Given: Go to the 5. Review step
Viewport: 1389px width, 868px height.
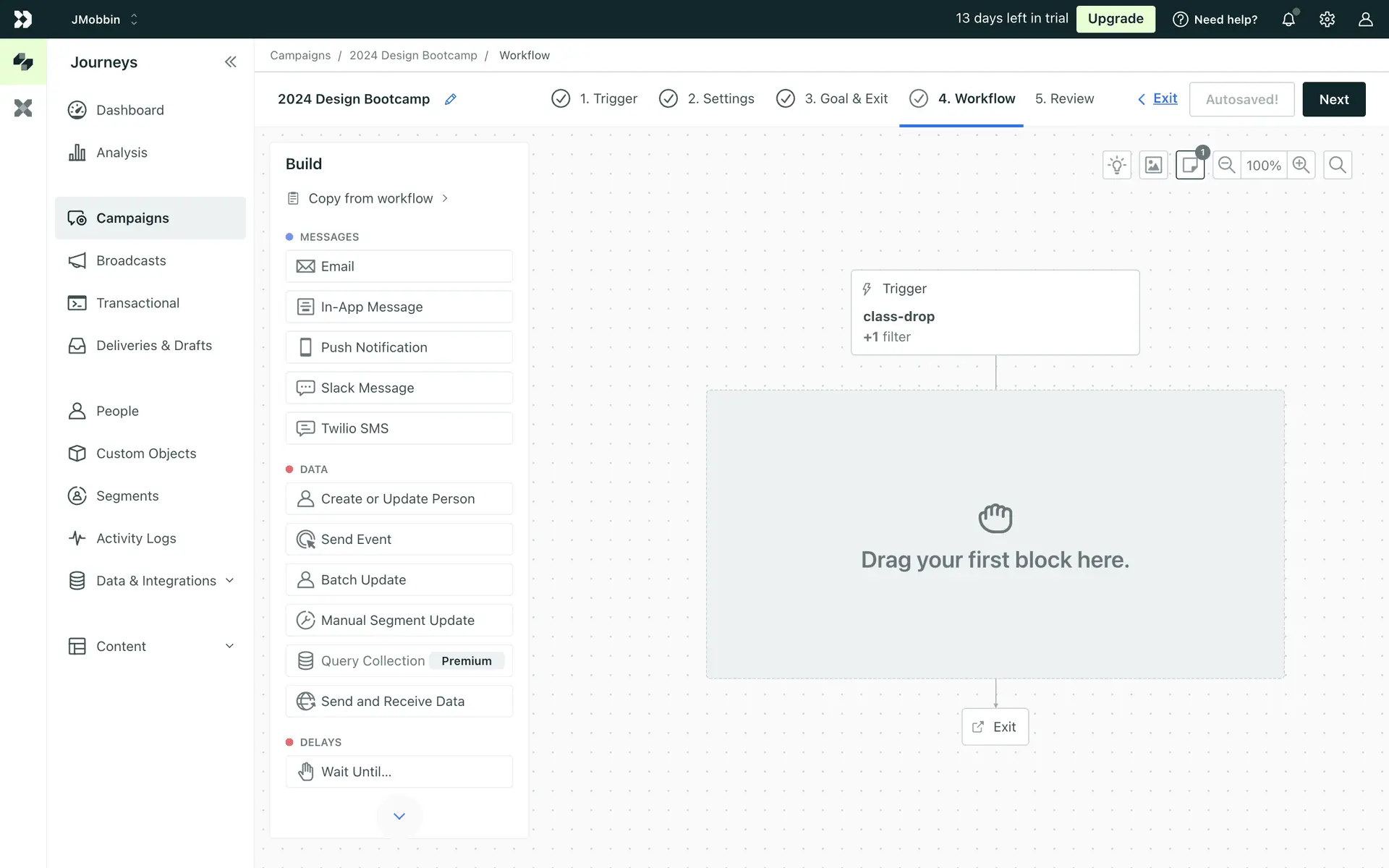Looking at the screenshot, I should click(x=1064, y=99).
